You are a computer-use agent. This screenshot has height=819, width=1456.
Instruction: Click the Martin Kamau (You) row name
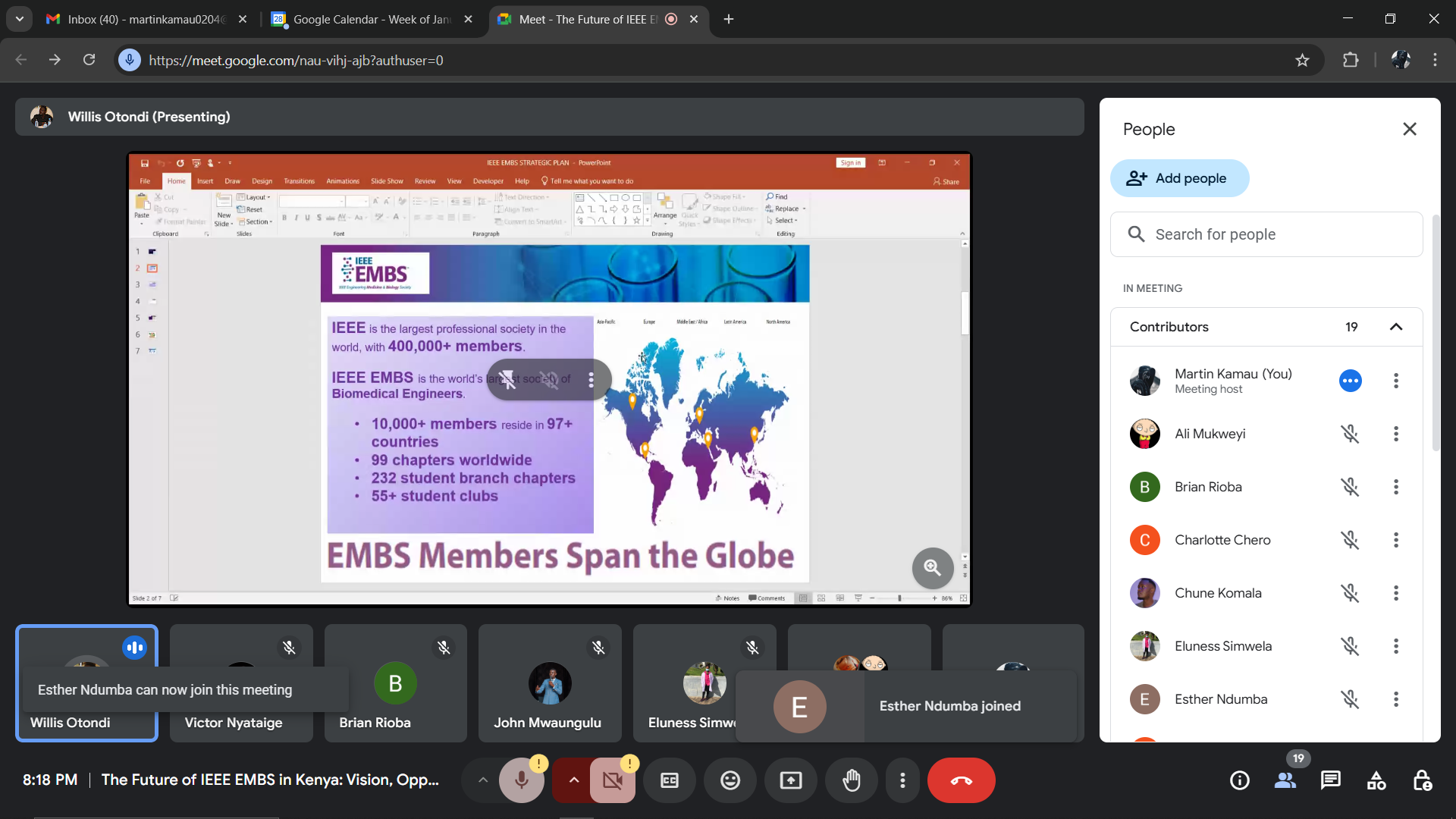coord(1233,374)
